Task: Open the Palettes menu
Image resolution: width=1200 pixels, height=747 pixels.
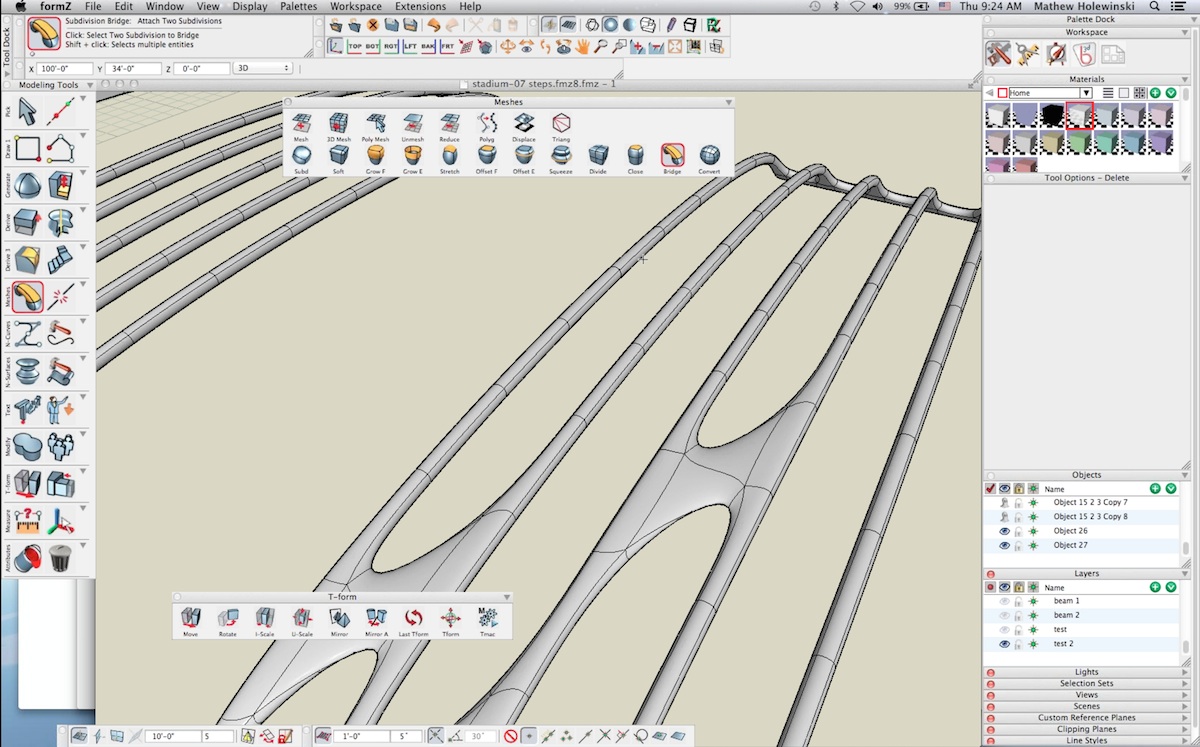Action: 297,6
